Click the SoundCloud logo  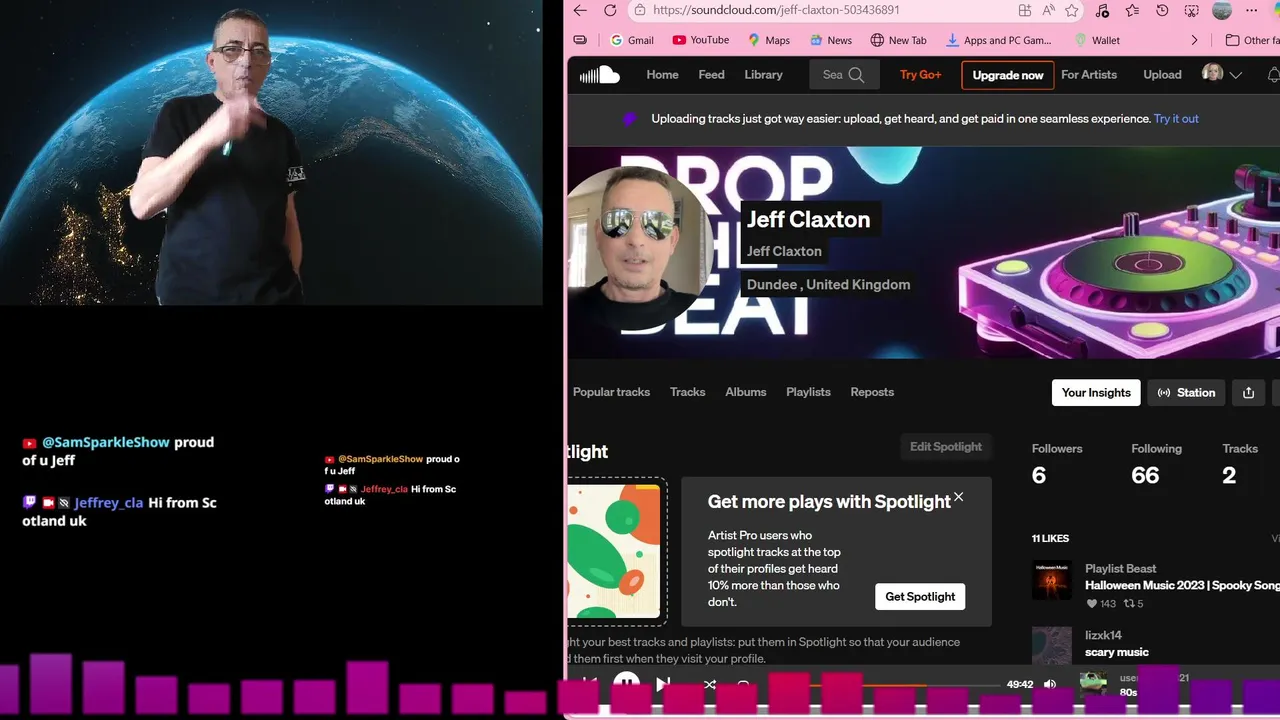(x=600, y=74)
